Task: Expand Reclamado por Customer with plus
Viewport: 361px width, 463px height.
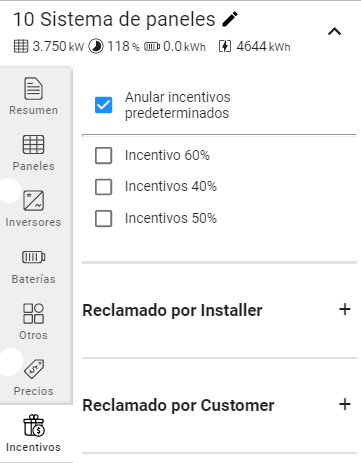Action: coord(345,404)
